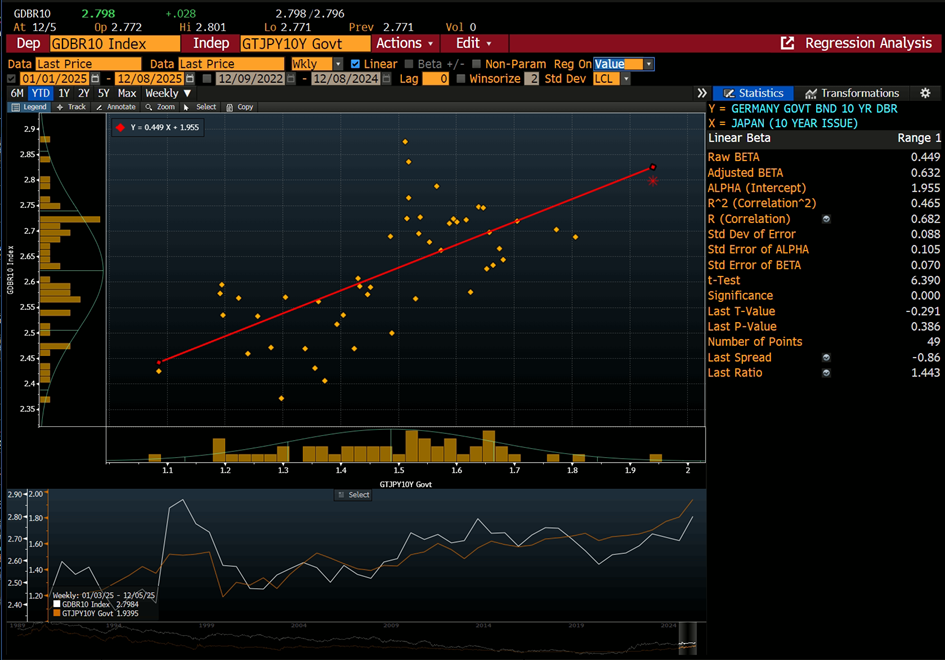Viewport: 945px width, 660px height.
Task: Click the Copy chart icon
Action: tap(239, 107)
